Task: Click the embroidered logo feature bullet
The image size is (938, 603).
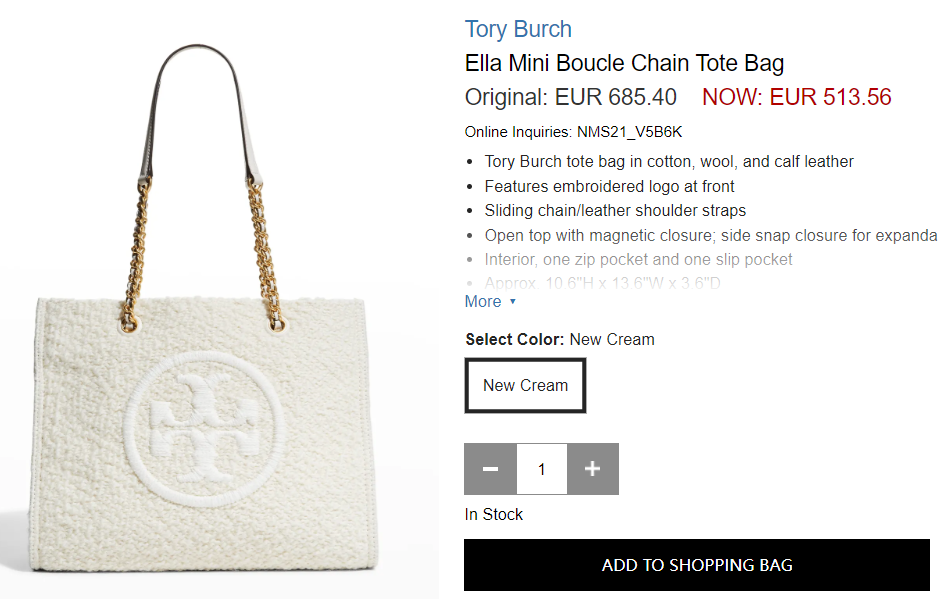Action: (x=609, y=186)
